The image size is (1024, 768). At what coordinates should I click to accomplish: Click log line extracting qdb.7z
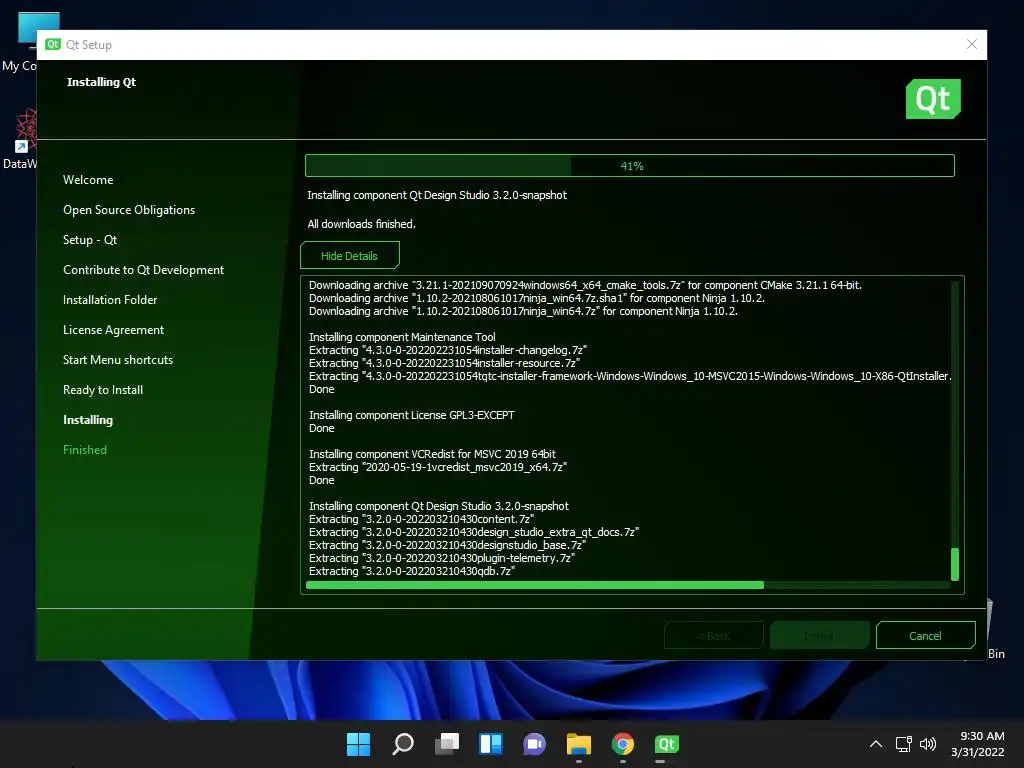pyautogui.click(x=412, y=571)
